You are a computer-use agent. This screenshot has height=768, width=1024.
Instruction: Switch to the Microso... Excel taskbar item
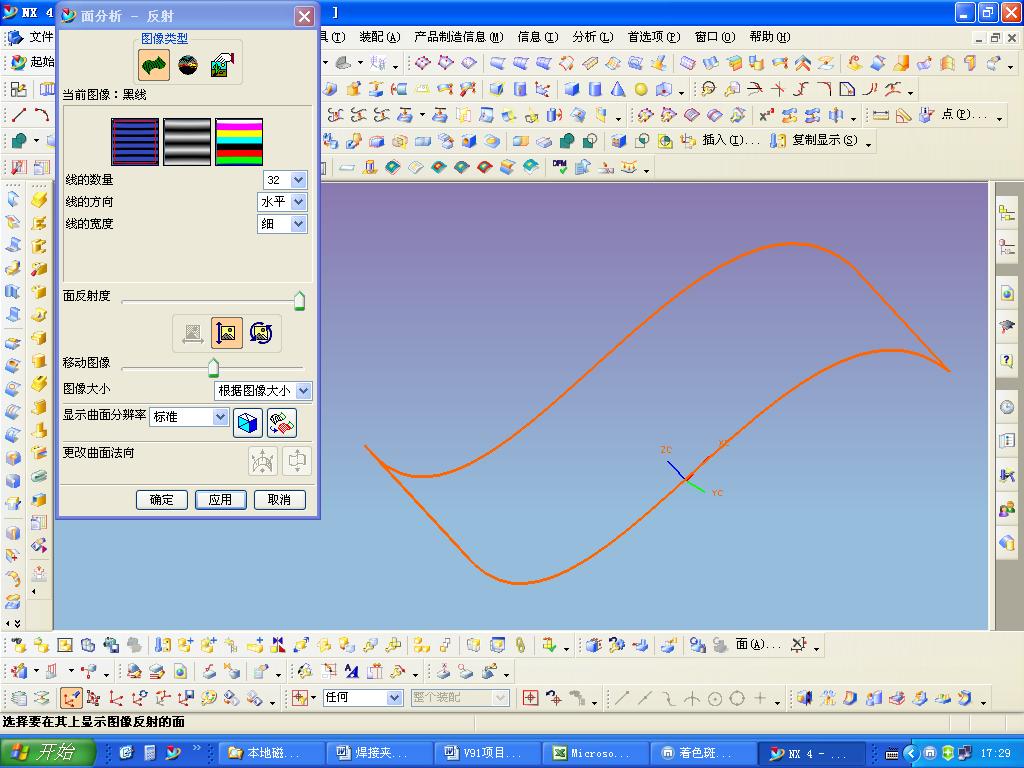[596, 752]
